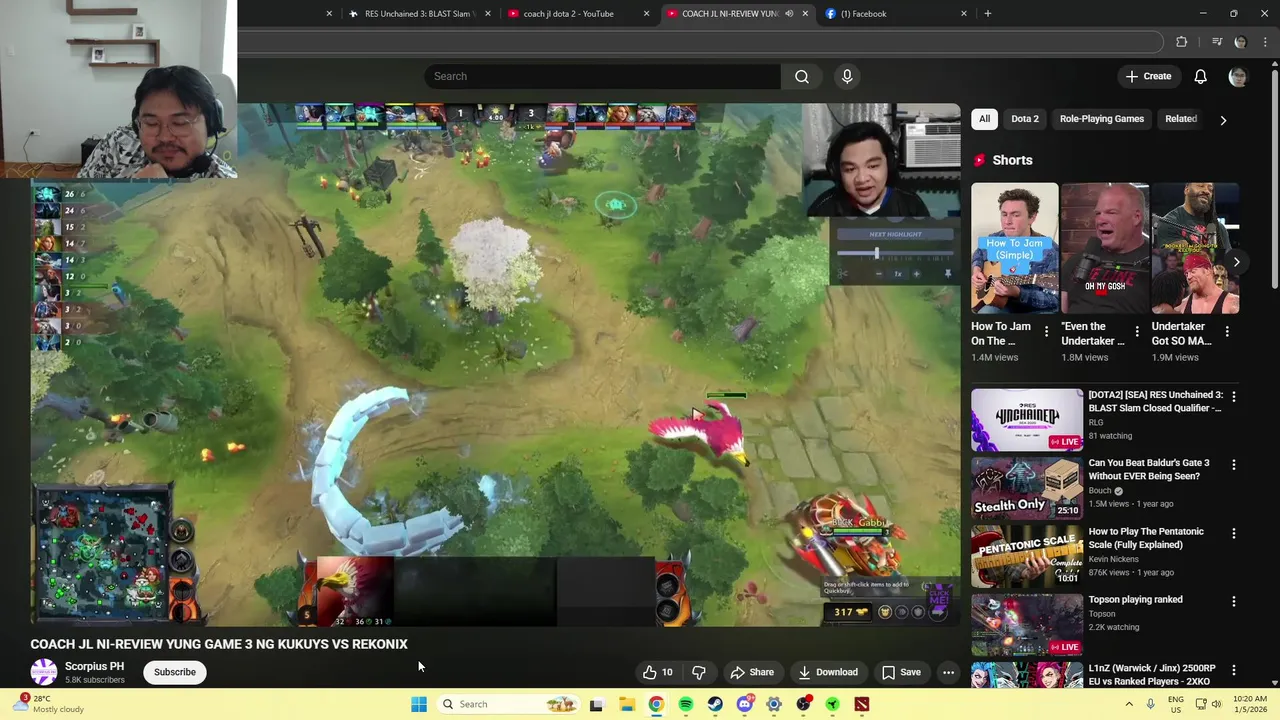Screen dimensions: 1280x720
Task: Subscribe to Scorpius PH channel
Action: point(175,672)
